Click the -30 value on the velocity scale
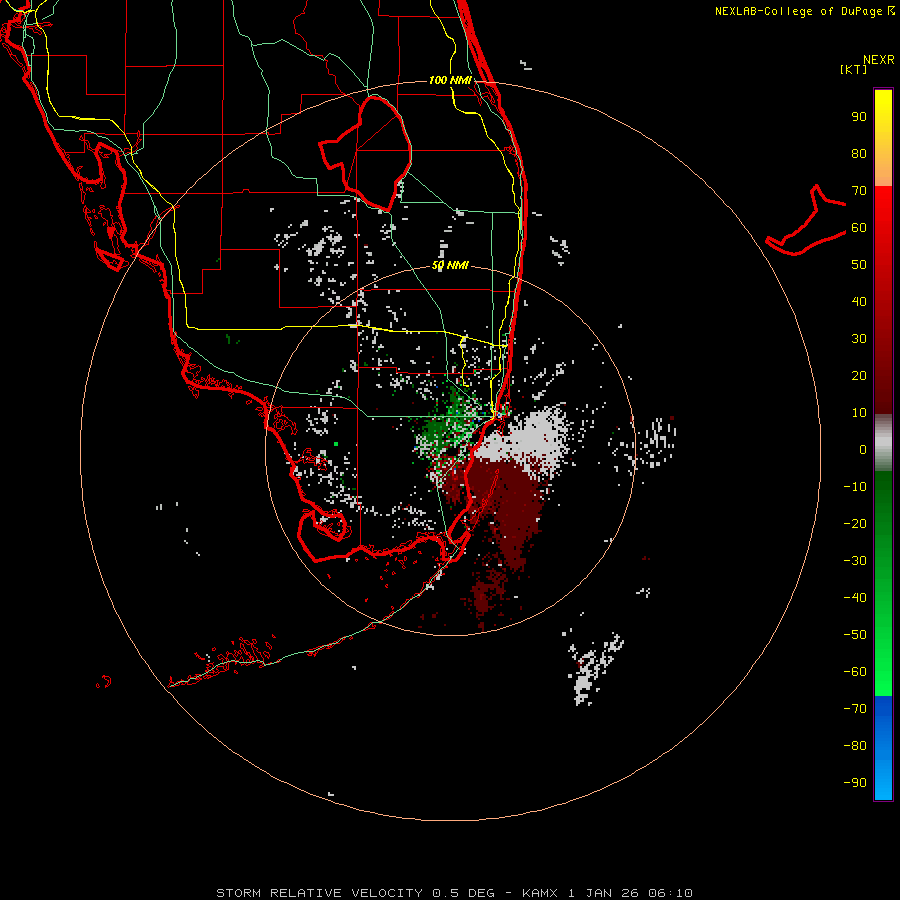Screen dimensions: 900x900 (855, 561)
